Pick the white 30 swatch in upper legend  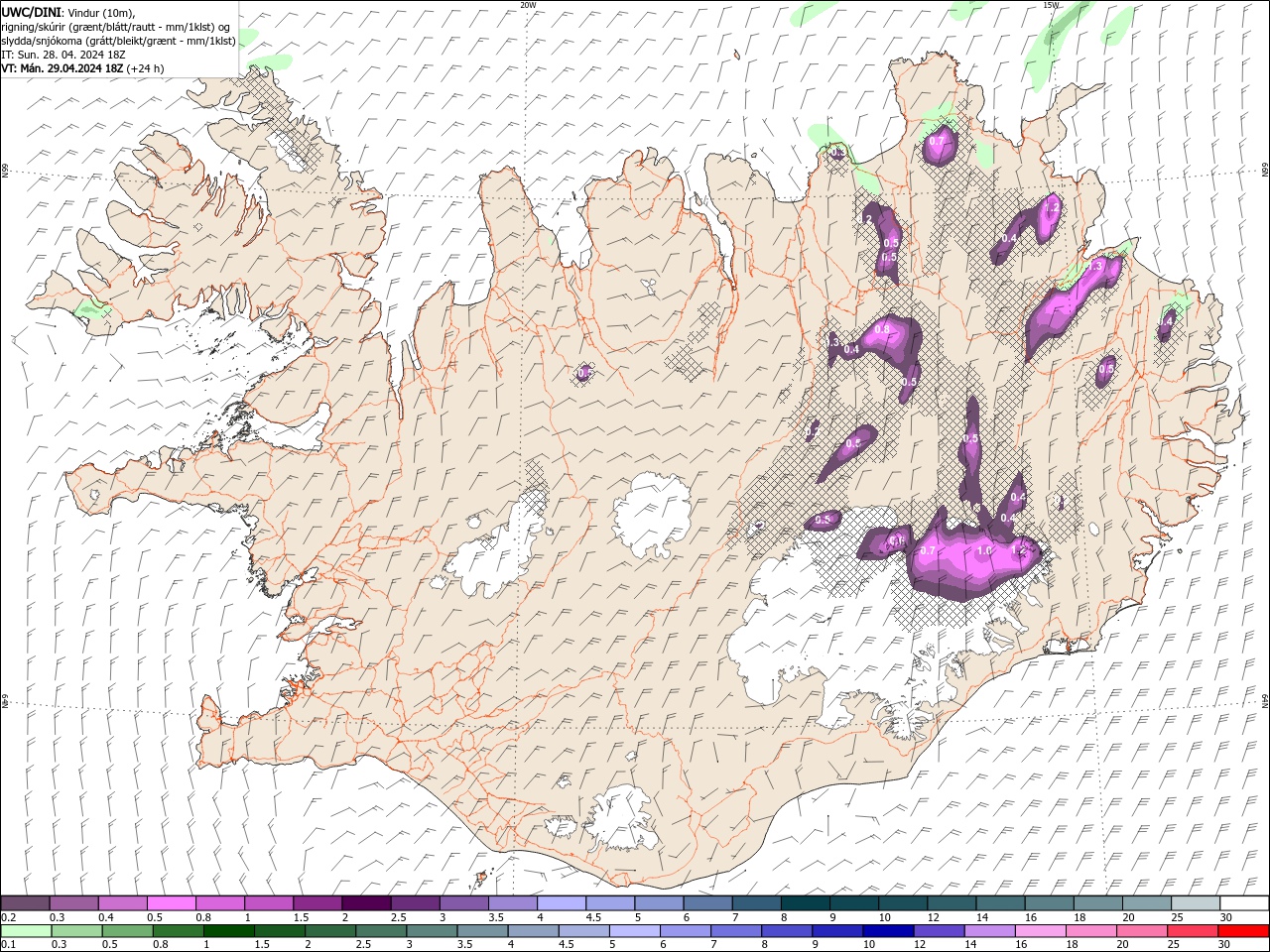point(1244,903)
